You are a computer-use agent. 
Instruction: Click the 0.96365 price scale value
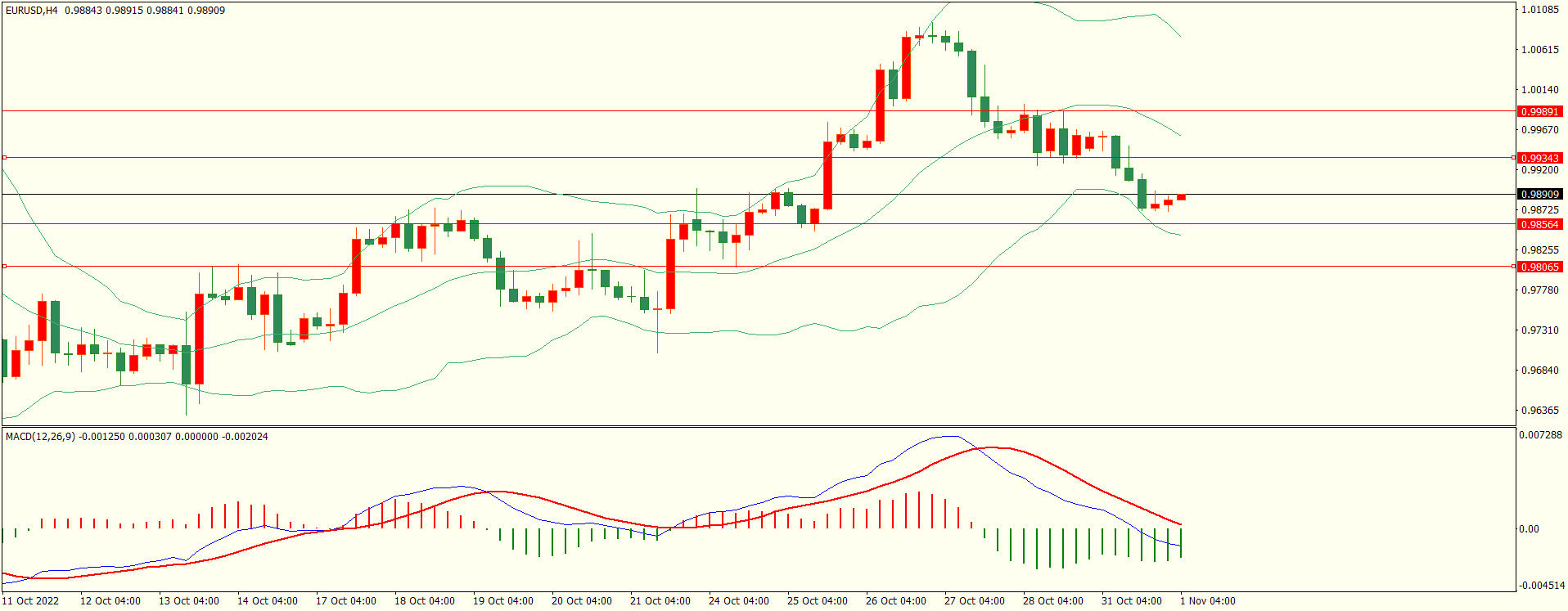pos(1539,411)
